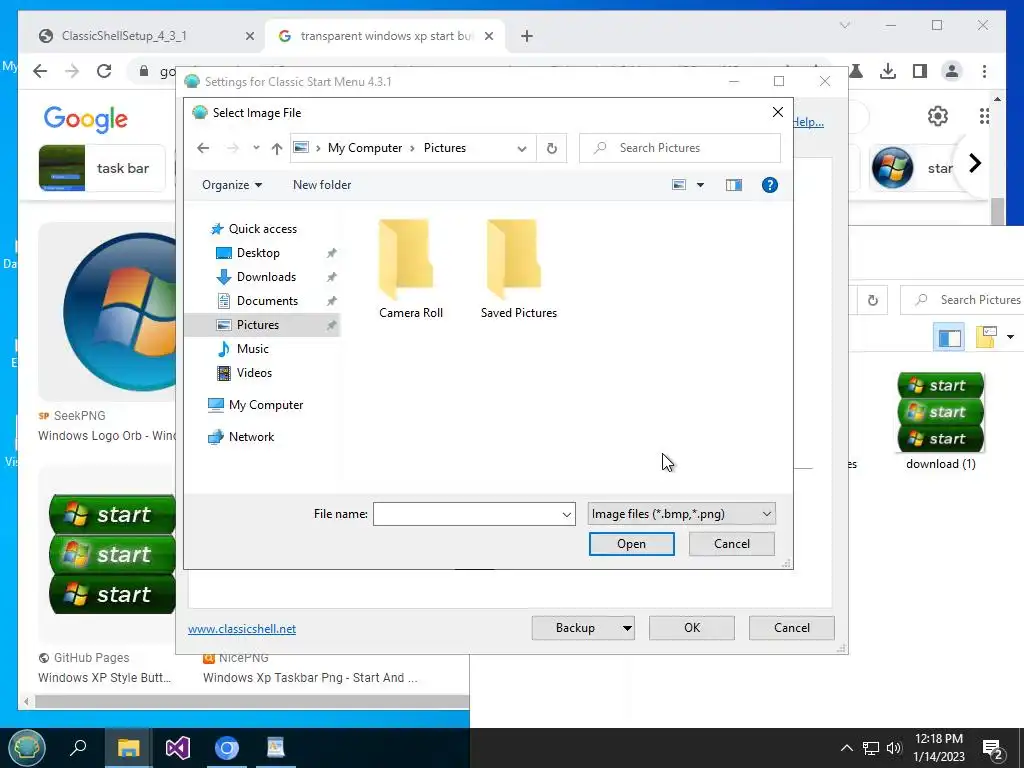Open Visual Studio from taskbar
Screen dimensions: 1024x768
pyautogui.click(x=178, y=748)
